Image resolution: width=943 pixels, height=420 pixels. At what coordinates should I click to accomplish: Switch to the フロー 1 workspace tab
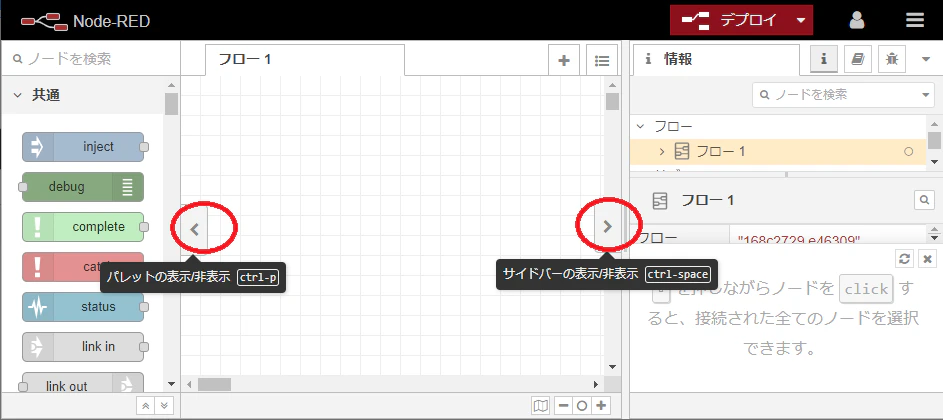pos(304,60)
